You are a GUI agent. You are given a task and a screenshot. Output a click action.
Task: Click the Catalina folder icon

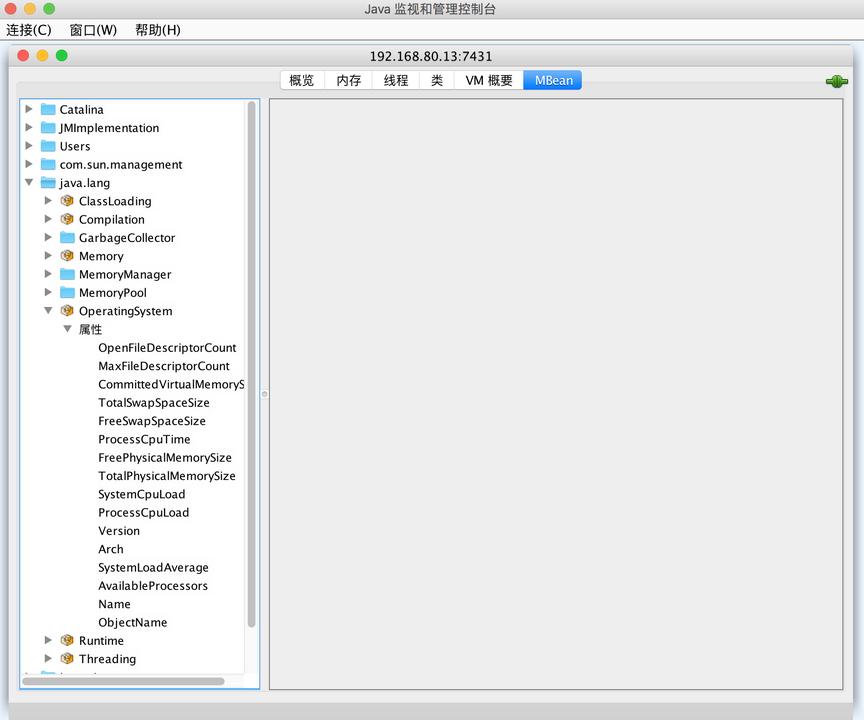(x=48, y=110)
